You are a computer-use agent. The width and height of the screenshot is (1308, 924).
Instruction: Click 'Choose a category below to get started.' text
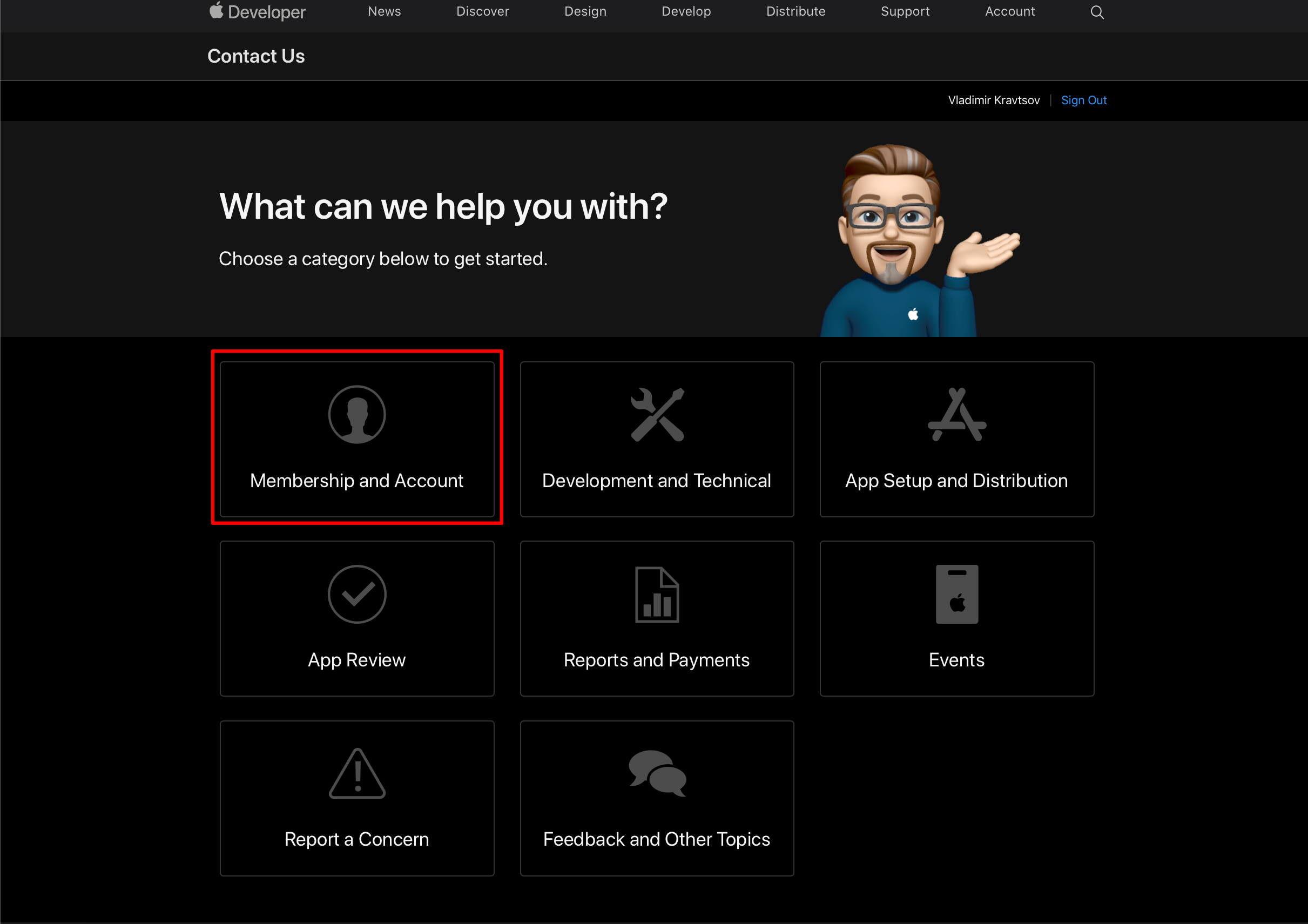[383, 259]
